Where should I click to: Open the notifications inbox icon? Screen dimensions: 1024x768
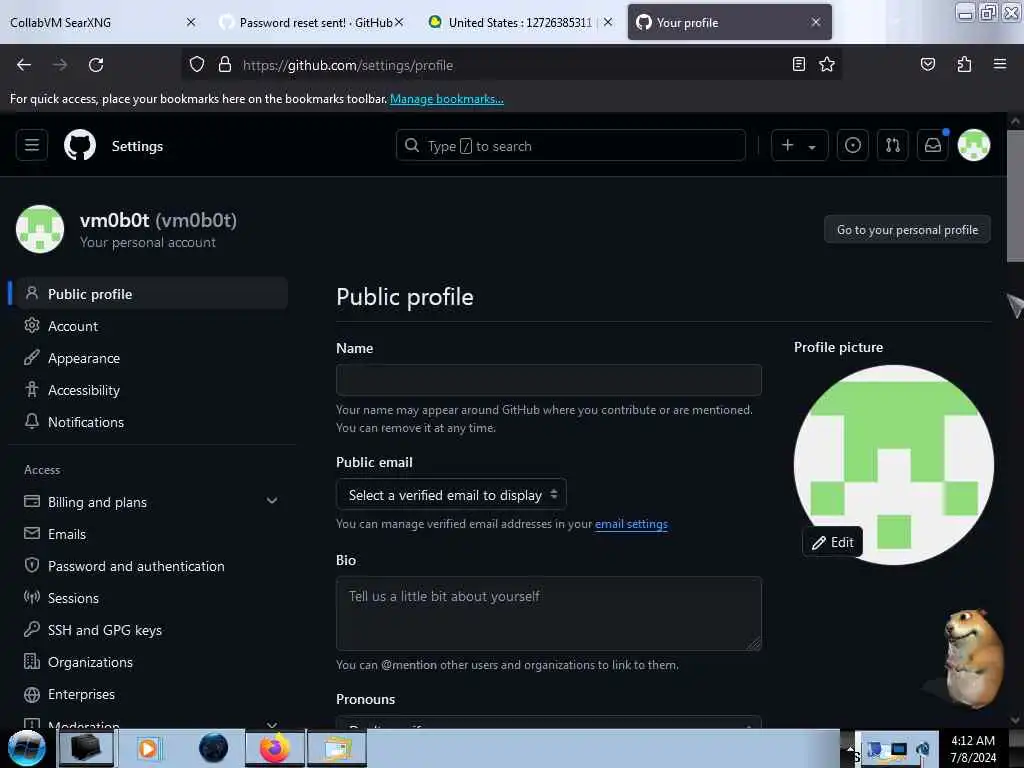pos(933,145)
